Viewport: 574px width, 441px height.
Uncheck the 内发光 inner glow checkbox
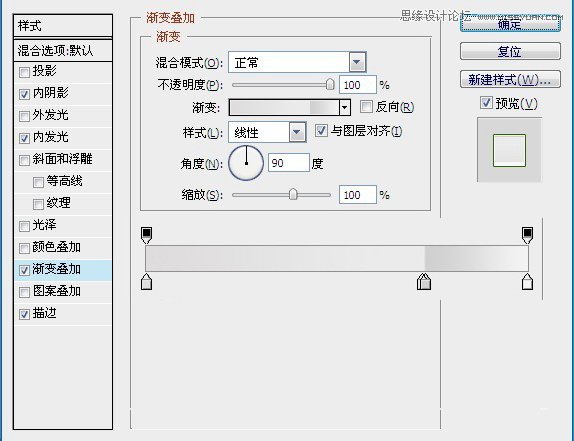coord(24,138)
